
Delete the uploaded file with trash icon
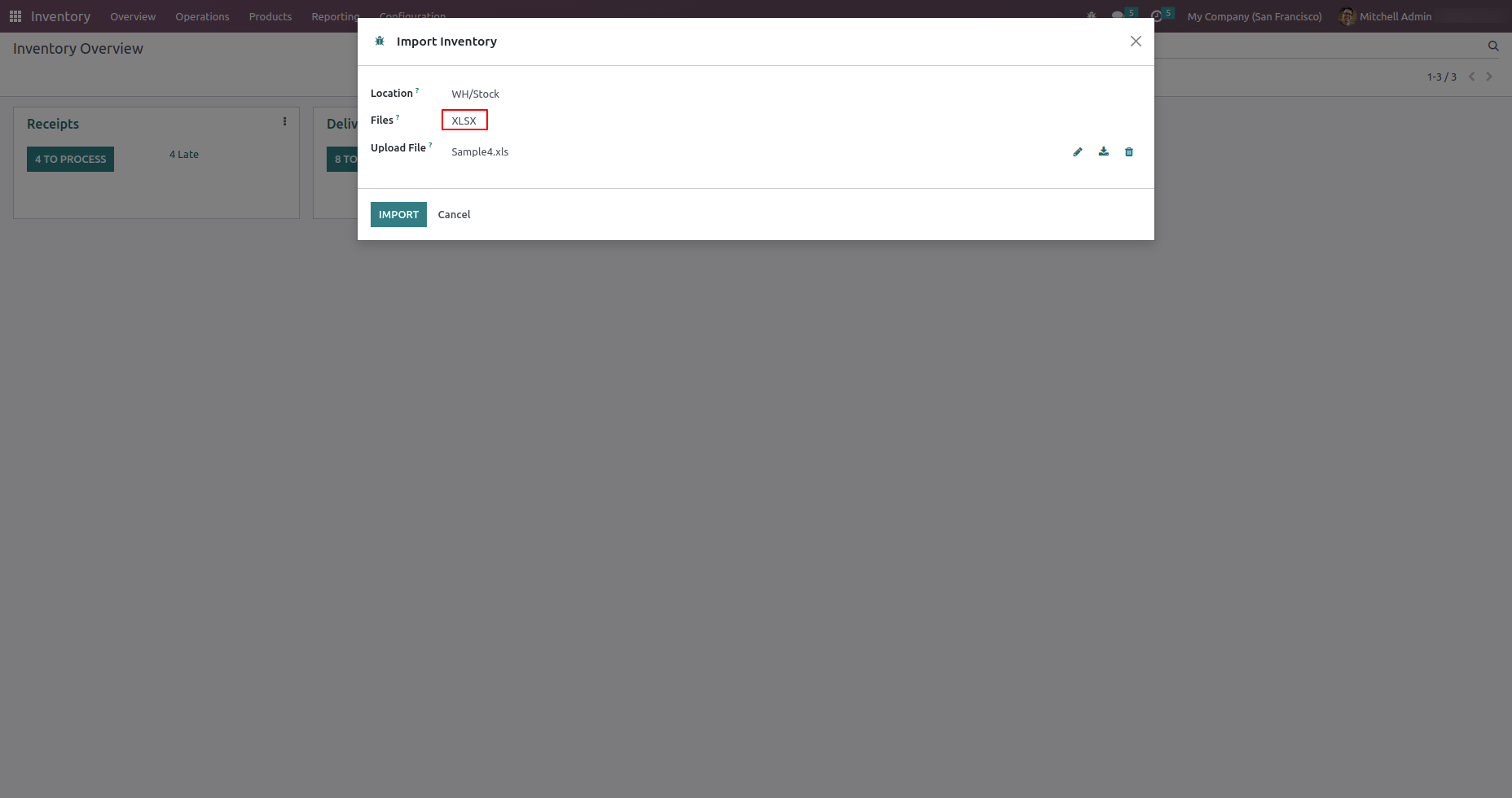pyautogui.click(x=1129, y=151)
